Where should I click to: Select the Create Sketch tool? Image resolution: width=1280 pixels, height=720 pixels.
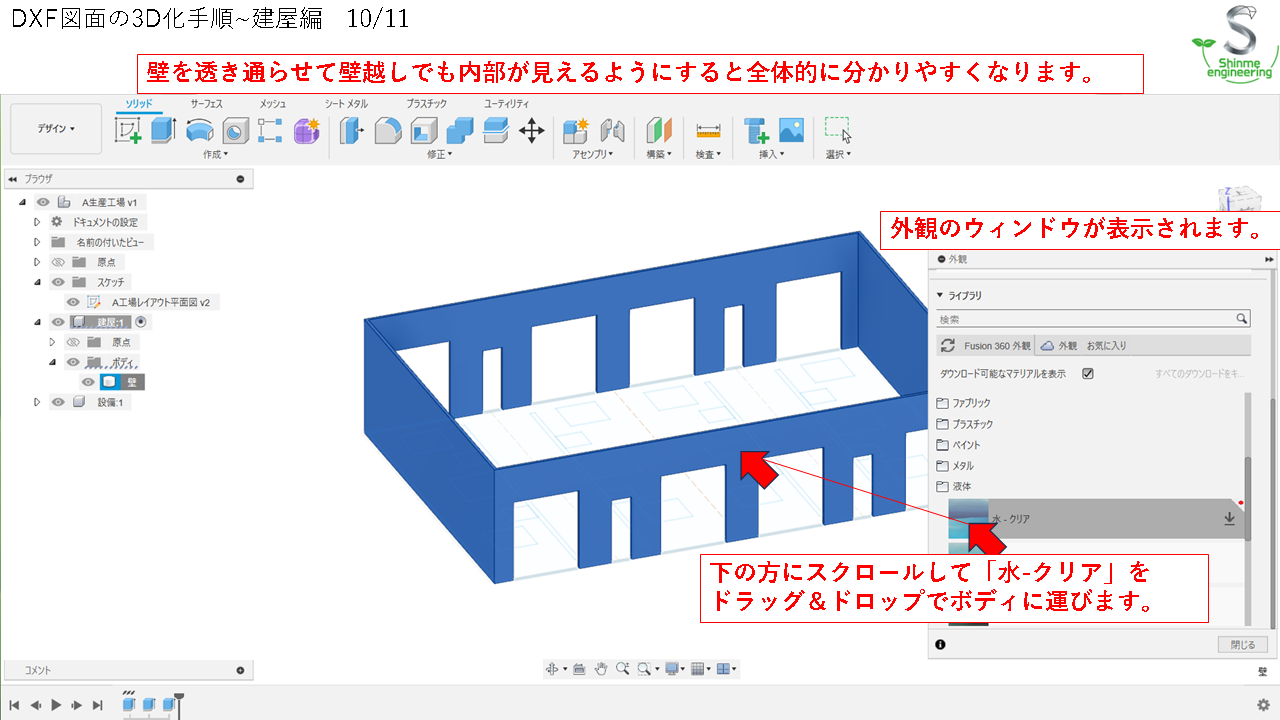pos(128,131)
